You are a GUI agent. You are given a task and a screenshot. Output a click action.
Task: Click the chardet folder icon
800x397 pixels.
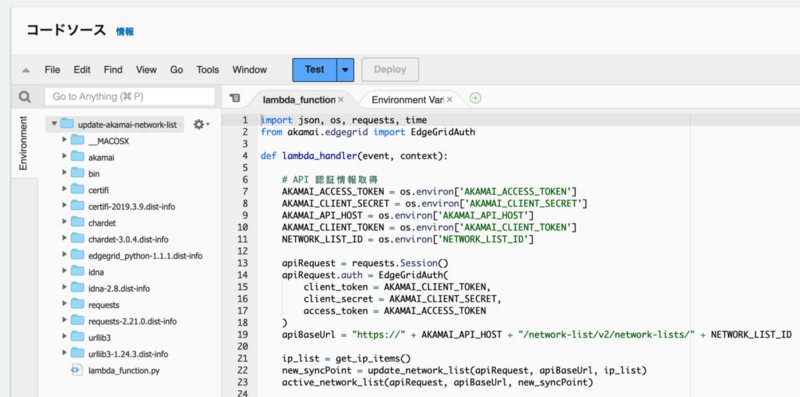pos(78,222)
